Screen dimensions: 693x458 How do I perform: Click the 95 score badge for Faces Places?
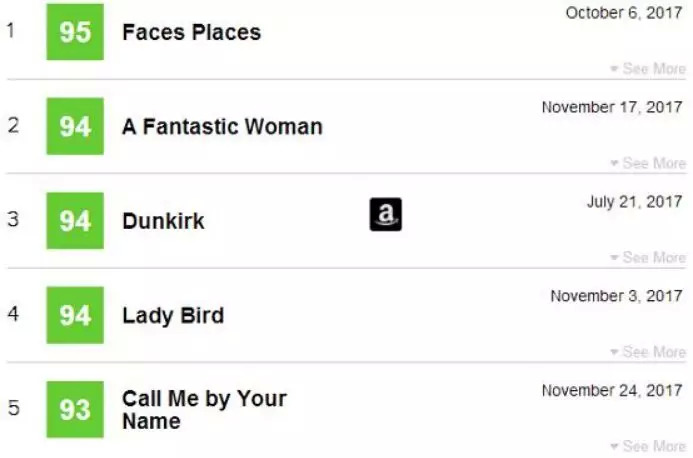tap(75, 32)
